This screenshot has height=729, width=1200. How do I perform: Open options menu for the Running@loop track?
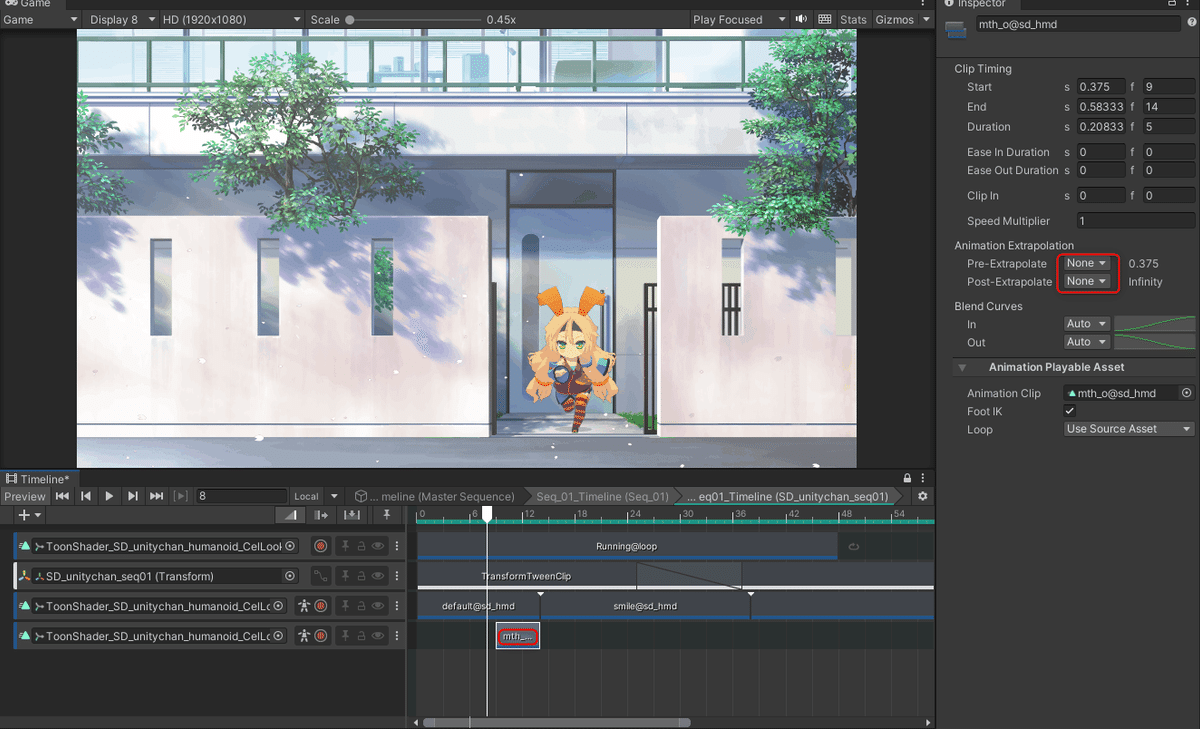(397, 546)
